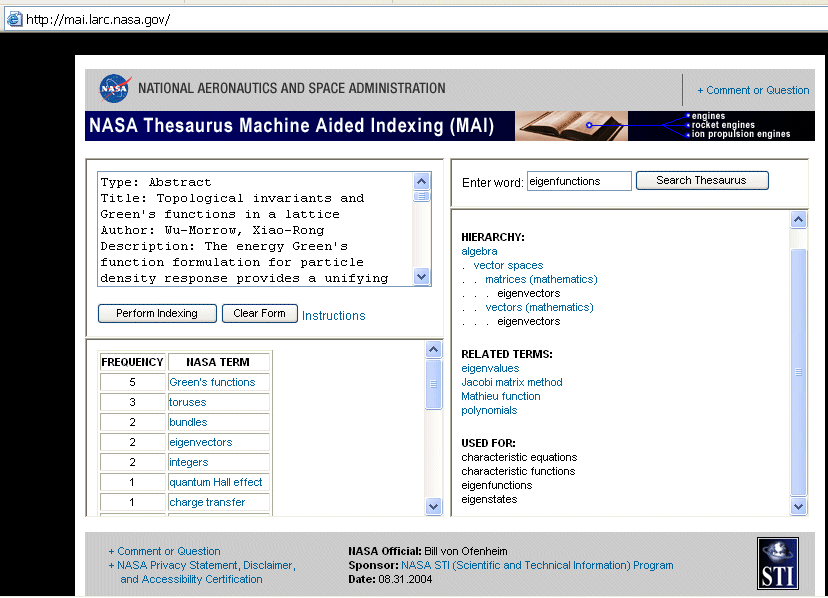Click Comment or Question in the header
This screenshot has height=598, width=828.
757,90
